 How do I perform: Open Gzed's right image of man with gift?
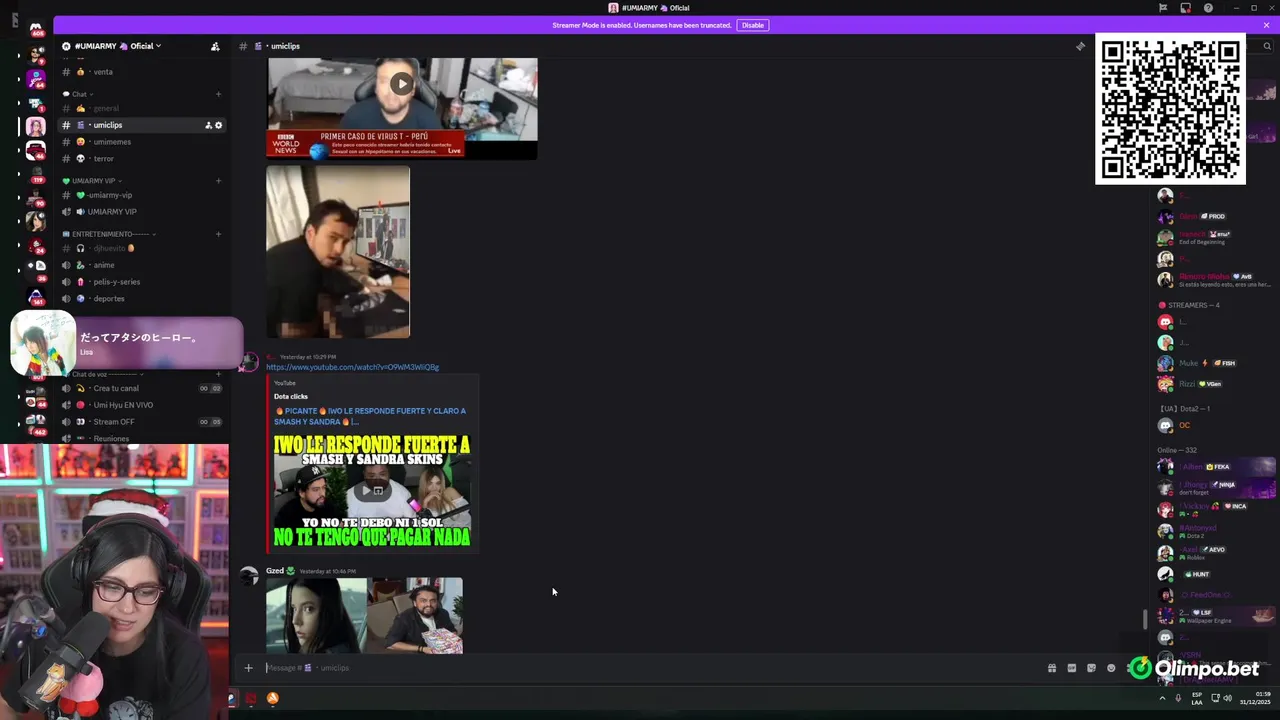coord(415,615)
